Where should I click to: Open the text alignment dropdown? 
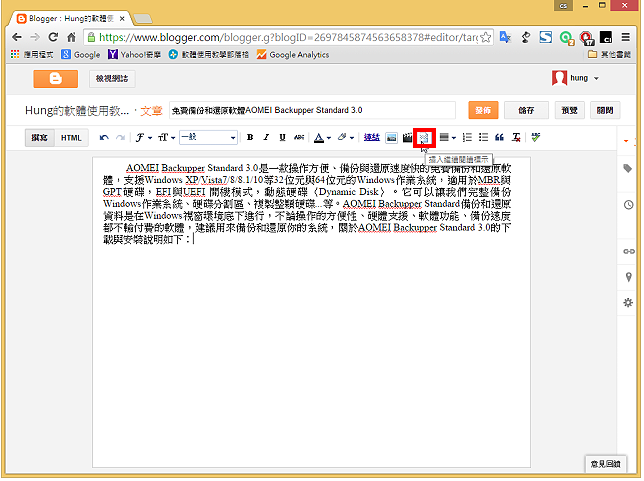[447, 138]
